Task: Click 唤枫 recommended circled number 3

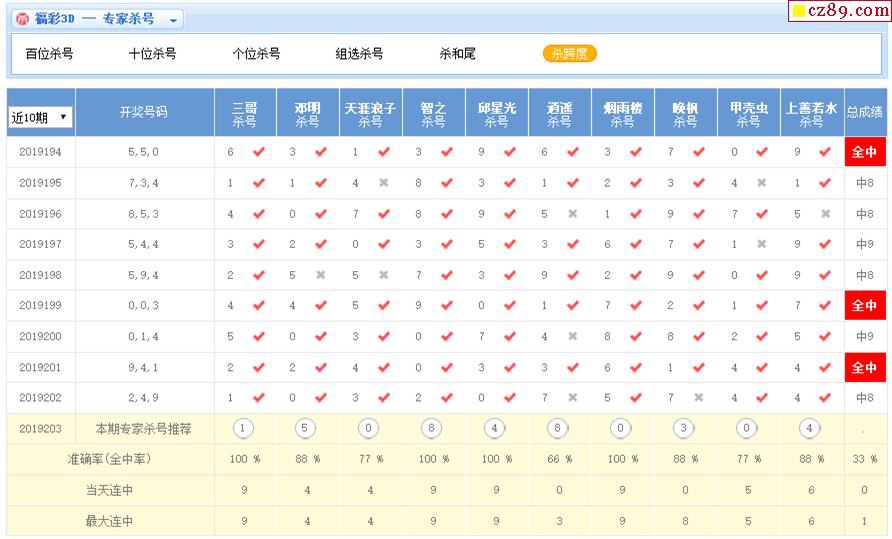Action: pos(684,428)
